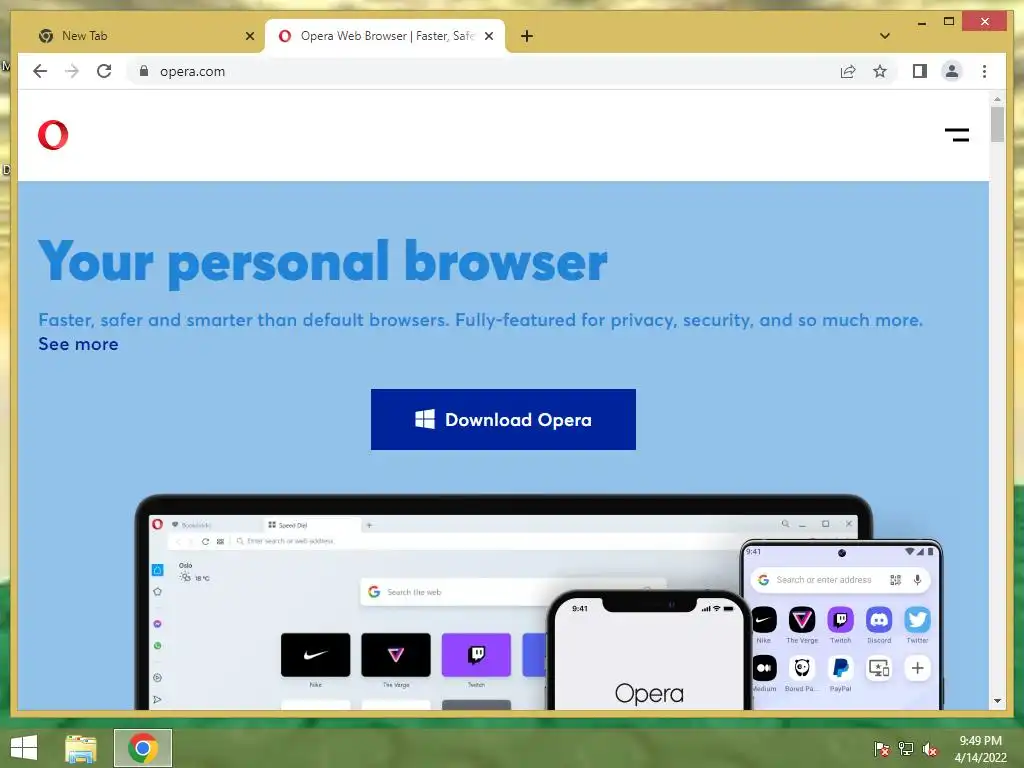Click the Discord icon on the phone mockup
The height and width of the screenshot is (768, 1024).
pos(879,619)
